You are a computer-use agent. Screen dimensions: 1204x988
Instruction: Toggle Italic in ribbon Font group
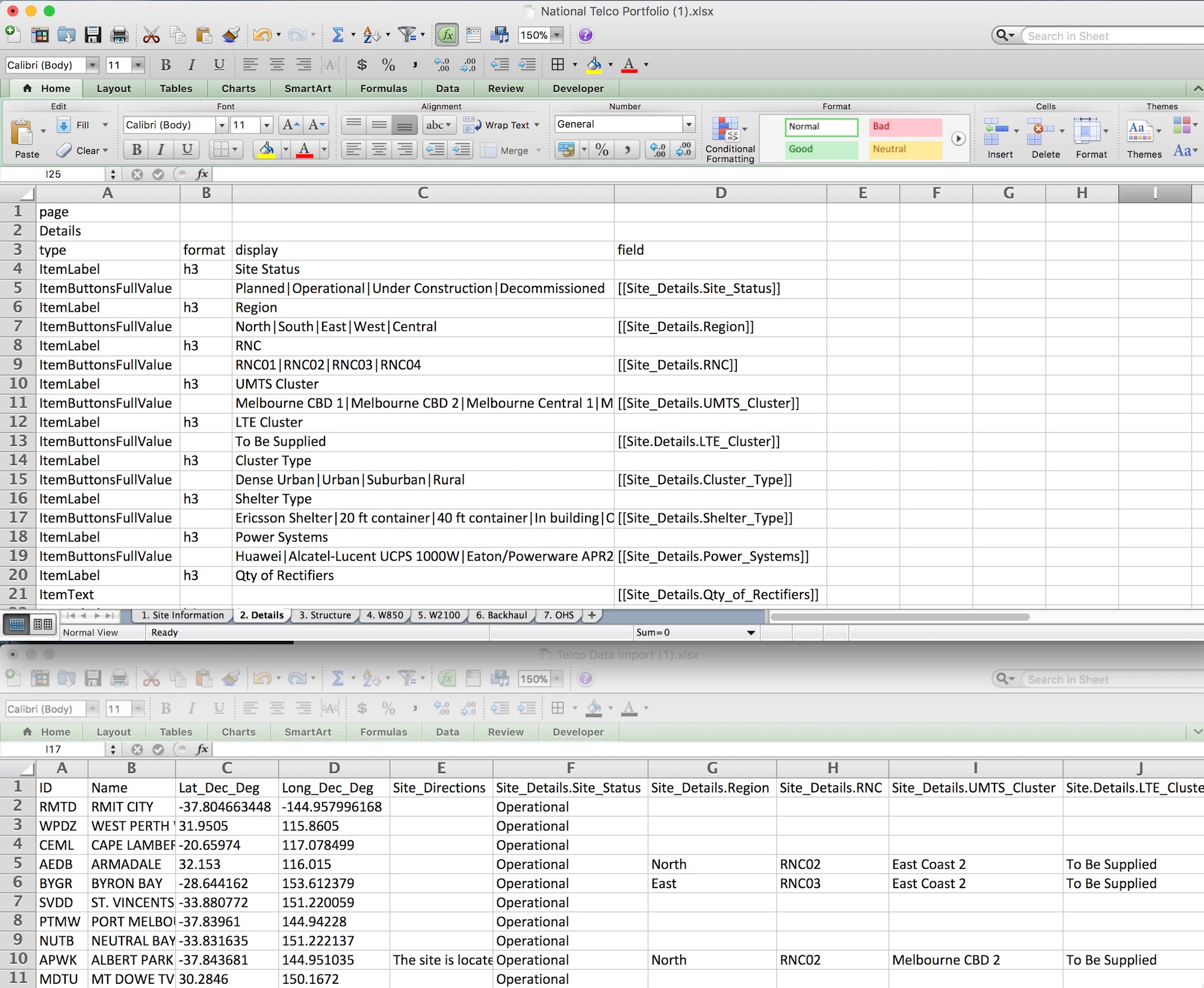click(x=161, y=149)
